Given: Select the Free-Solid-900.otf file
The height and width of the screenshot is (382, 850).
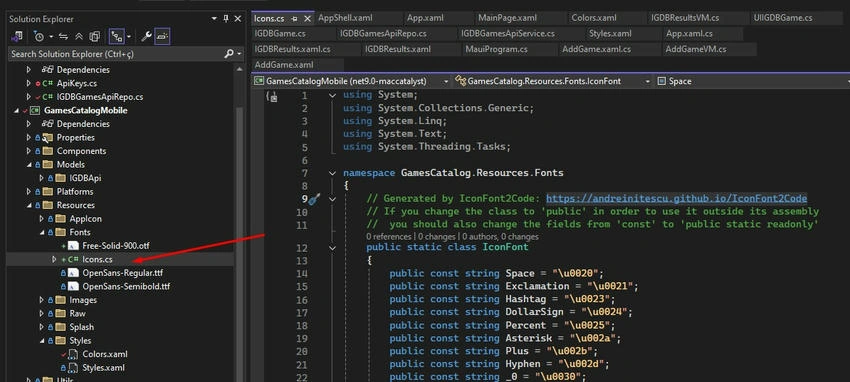Looking at the screenshot, I should (115, 246).
